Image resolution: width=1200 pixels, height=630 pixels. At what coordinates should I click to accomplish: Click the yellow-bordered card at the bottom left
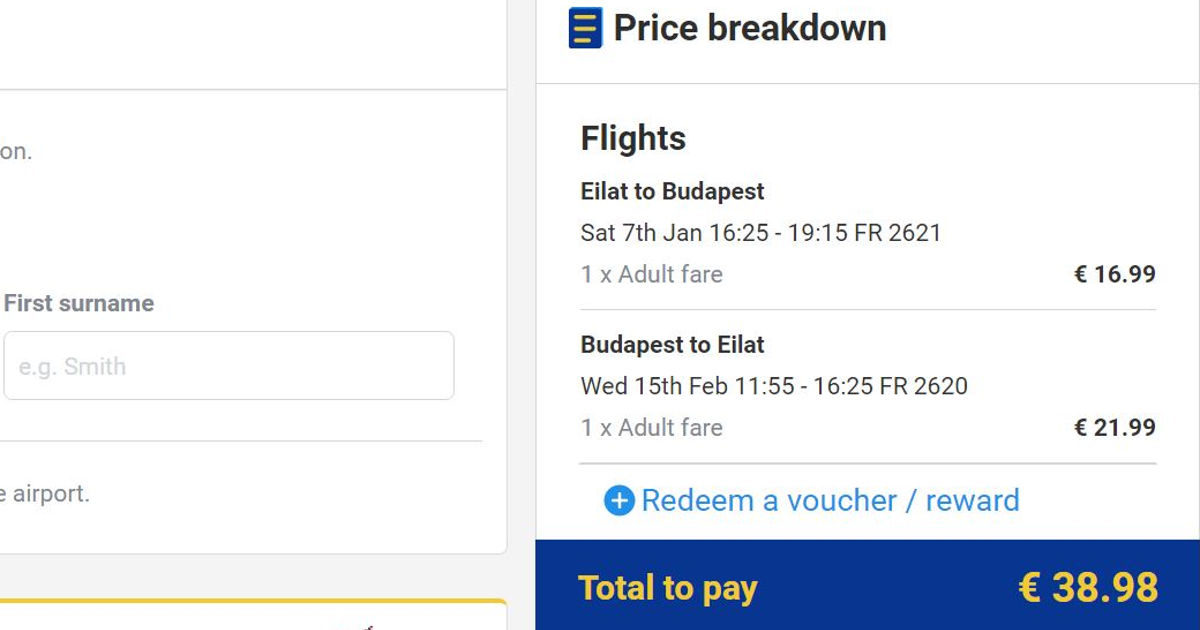click(253, 614)
